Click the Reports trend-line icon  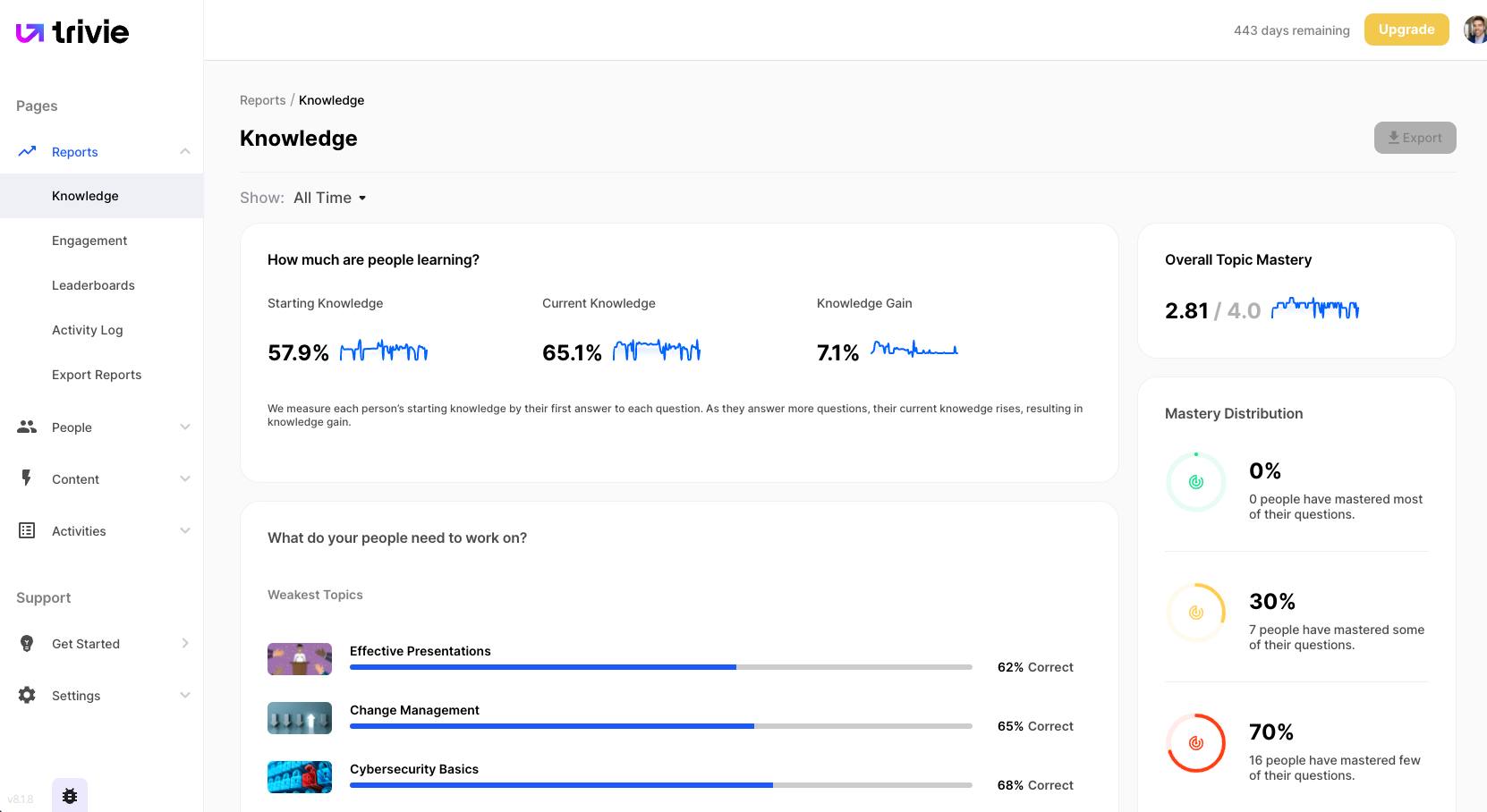[x=27, y=151]
